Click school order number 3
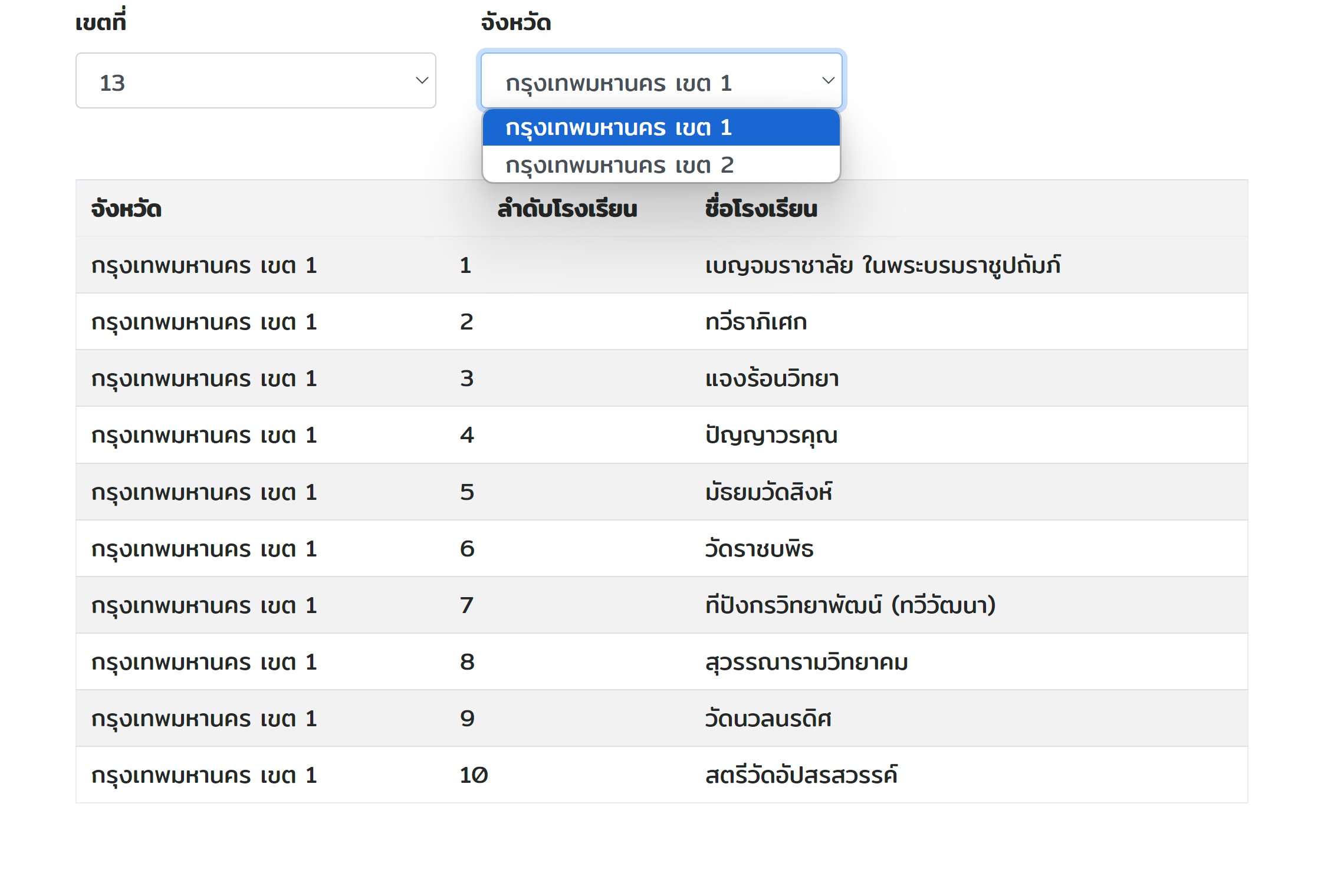1321x896 pixels. click(466, 378)
